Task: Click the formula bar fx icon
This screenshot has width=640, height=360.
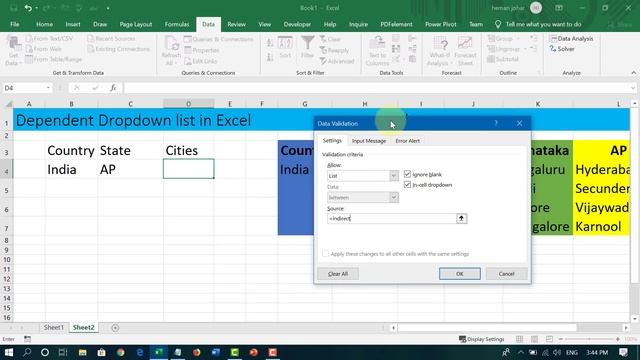Action: (x=113, y=88)
